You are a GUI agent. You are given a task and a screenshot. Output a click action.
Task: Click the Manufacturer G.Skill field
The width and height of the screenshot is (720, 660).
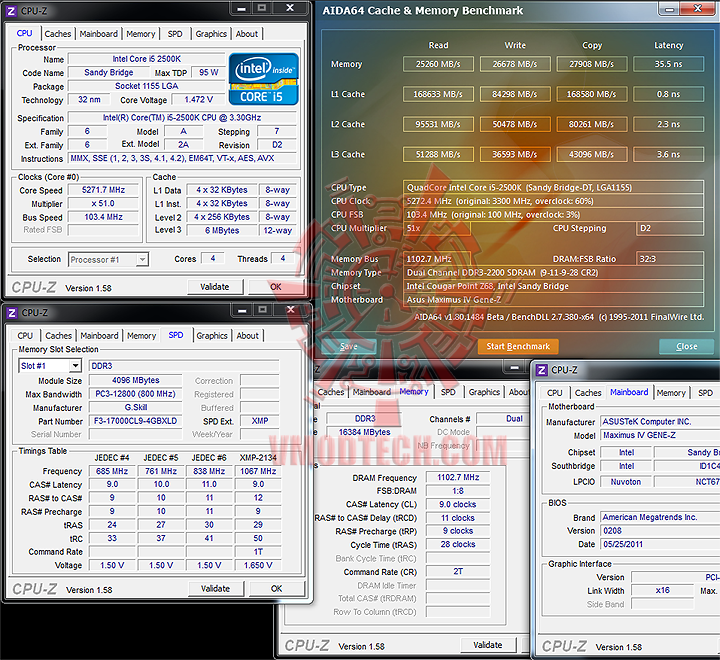[135, 407]
